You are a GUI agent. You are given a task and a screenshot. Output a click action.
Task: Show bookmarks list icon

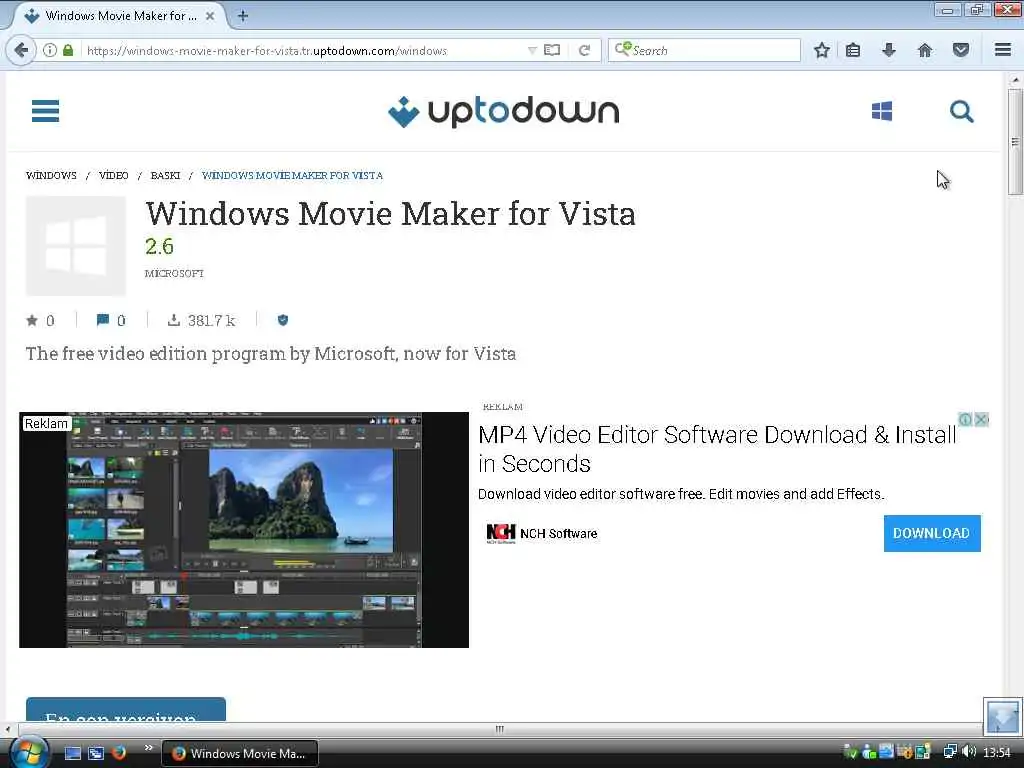pyautogui.click(x=853, y=50)
